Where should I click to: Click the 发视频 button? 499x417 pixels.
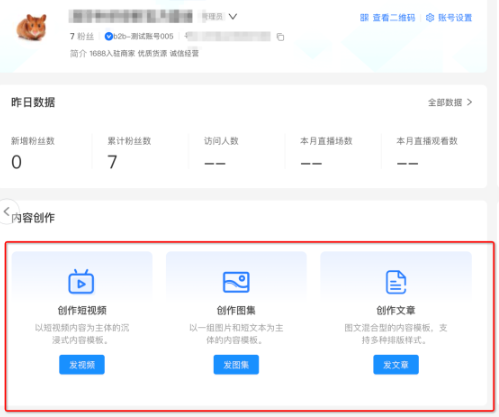(x=82, y=365)
